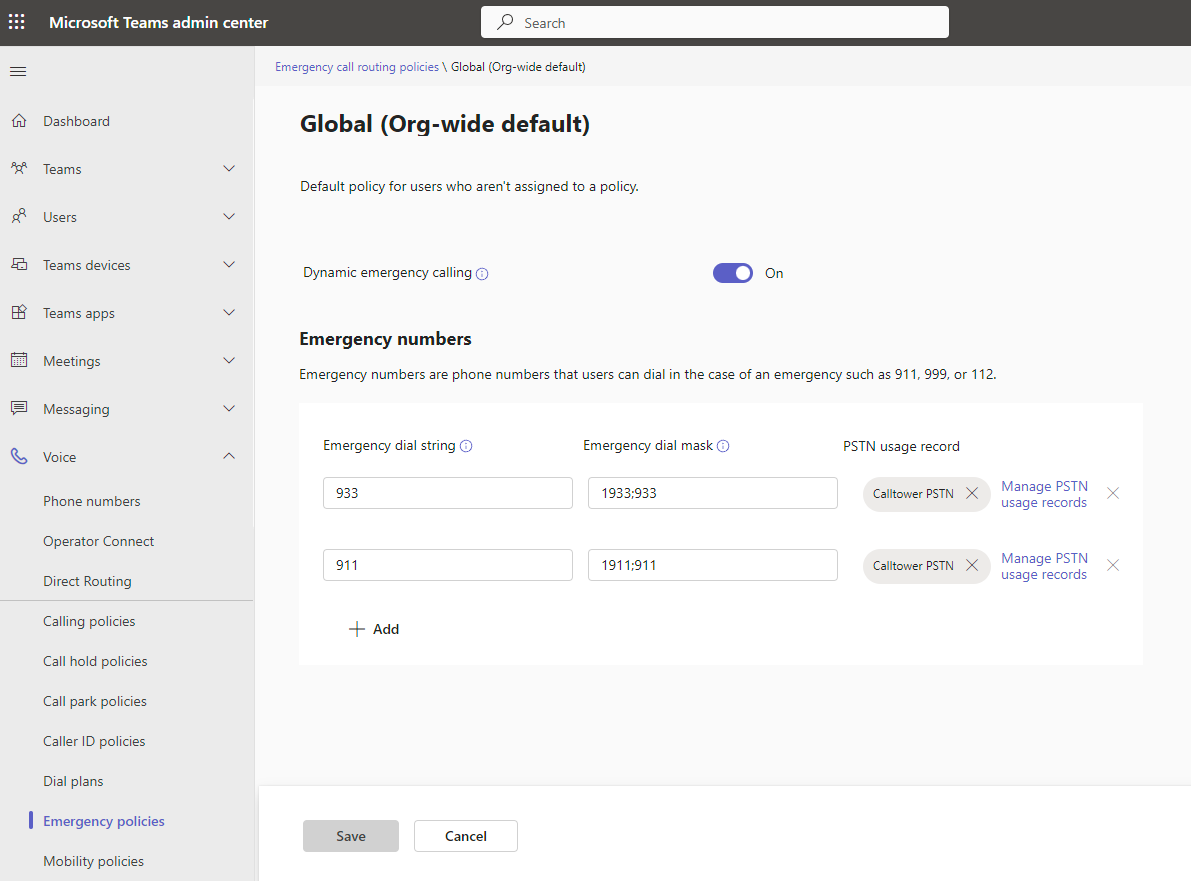Screen dimensions: 1191x881
Task: Click info icon next to Emergency dial string
Action: (466, 446)
